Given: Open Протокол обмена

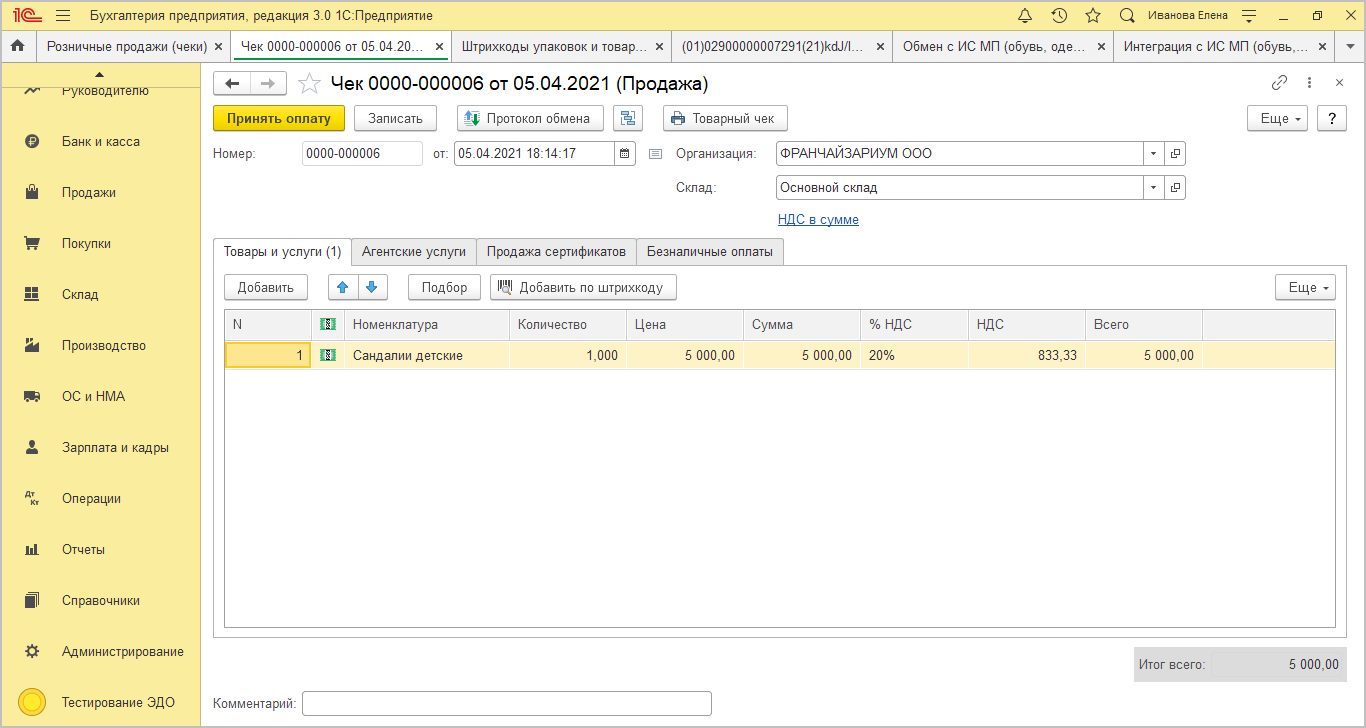Looking at the screenshot, I should 531,118.
